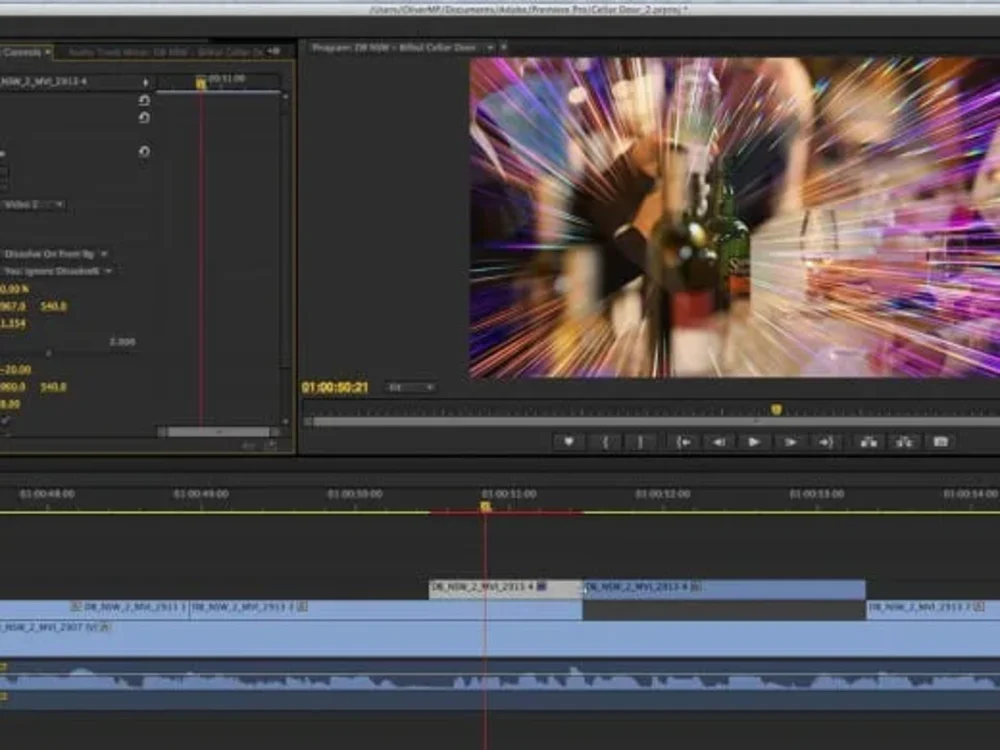The image size is (1000, 750).
Task: Click the 1.154 parameter value
Action: coord(13,323)
